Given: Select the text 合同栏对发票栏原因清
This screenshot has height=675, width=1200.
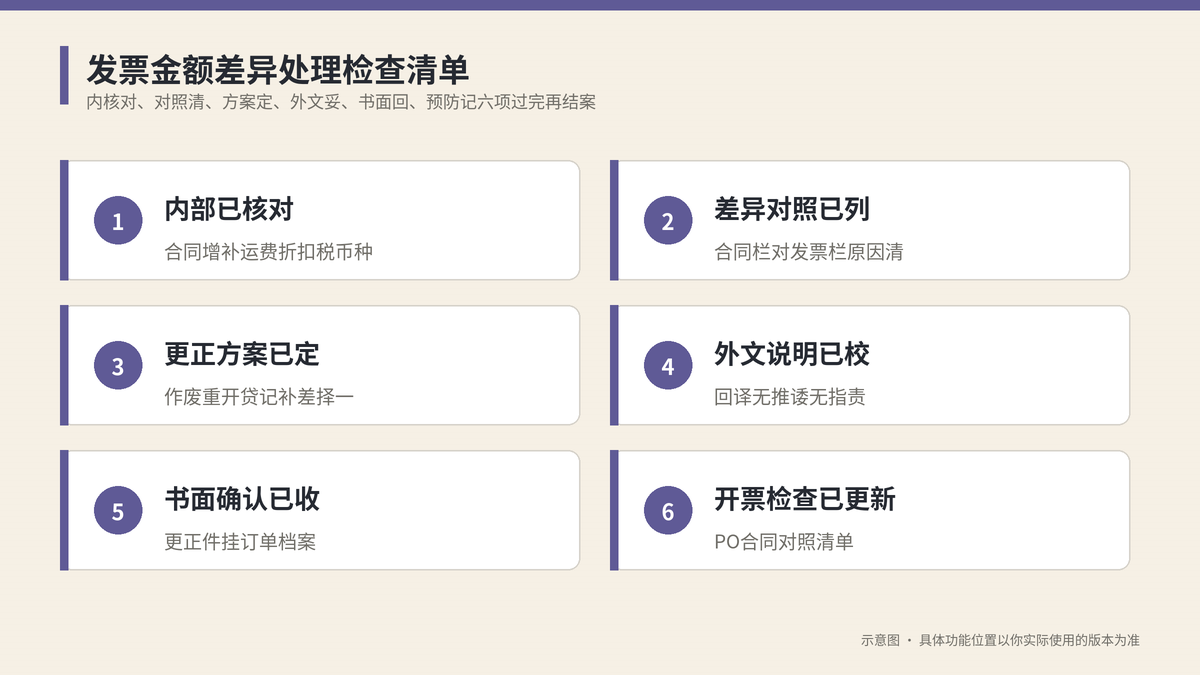Looking at the screenshot, I should click(809, 252).
